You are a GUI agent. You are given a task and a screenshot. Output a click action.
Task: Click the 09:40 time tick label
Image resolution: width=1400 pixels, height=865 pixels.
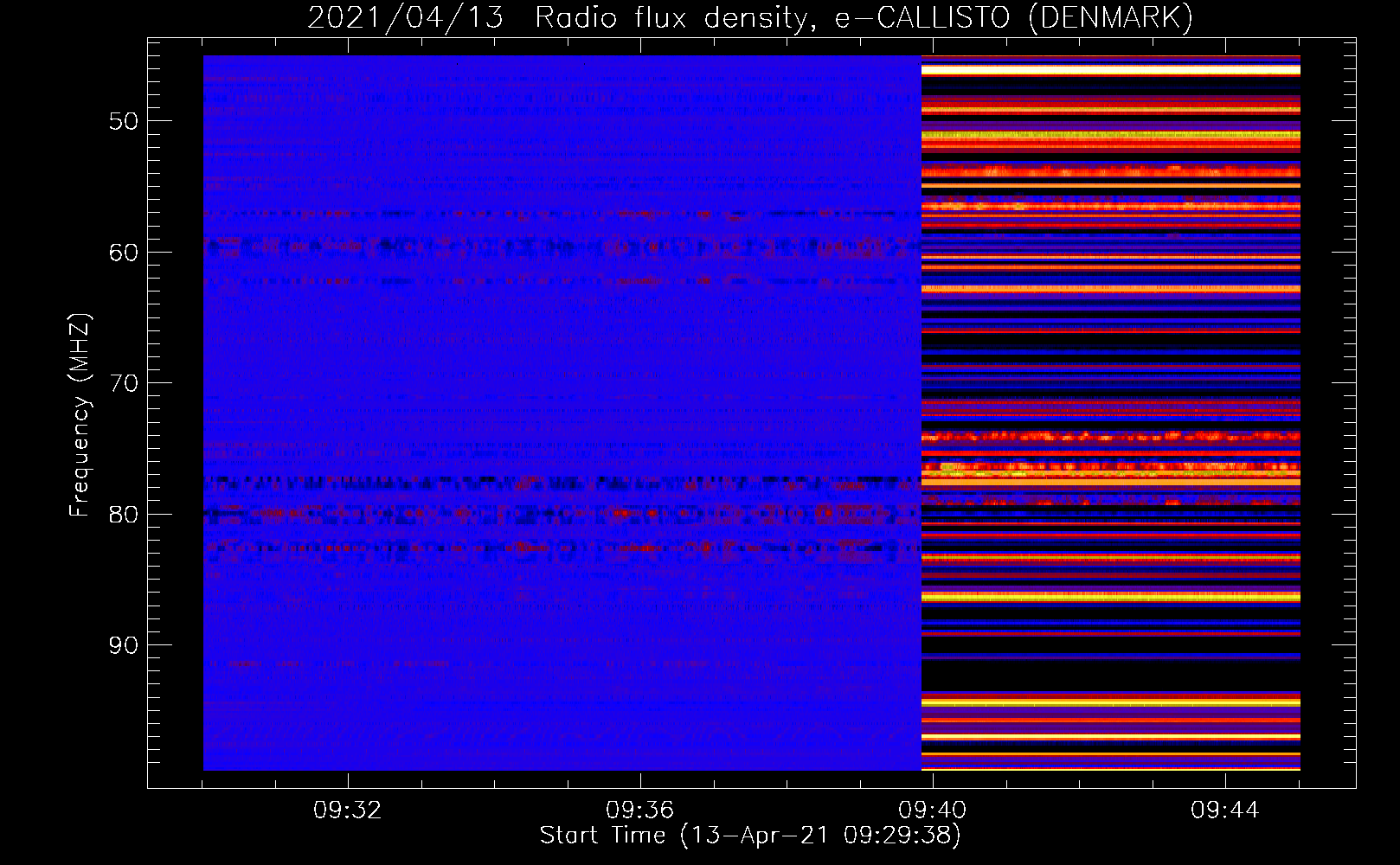933,811
